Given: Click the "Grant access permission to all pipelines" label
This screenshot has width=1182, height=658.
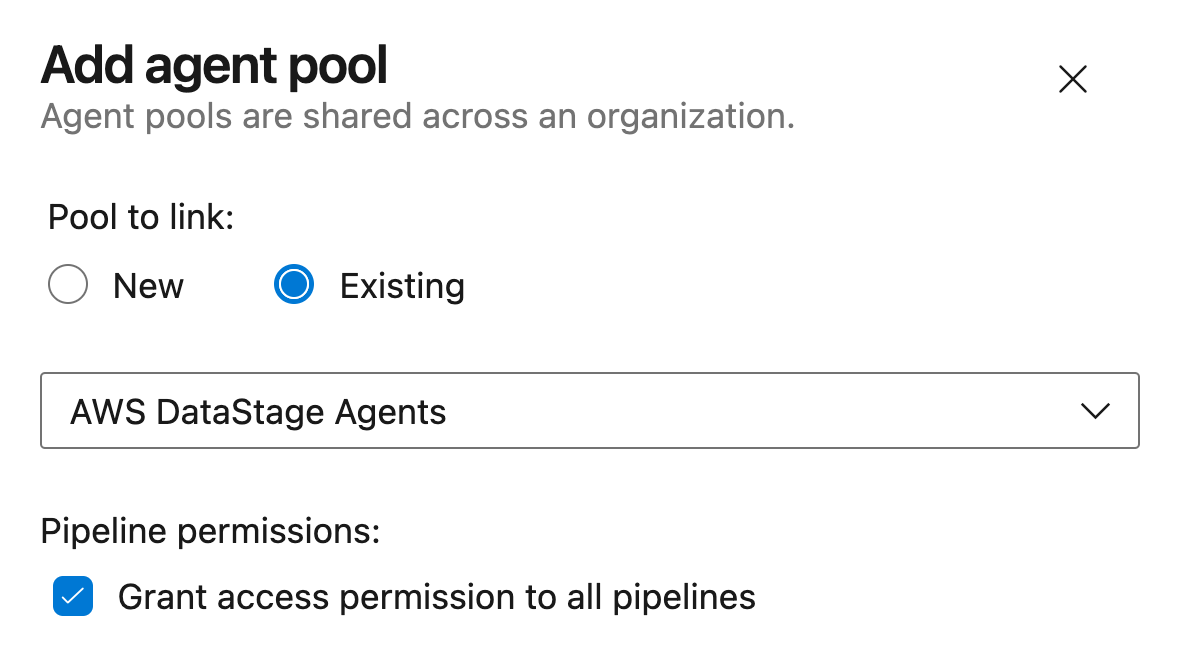Looking at the screenshot, I should pos(436,597).
